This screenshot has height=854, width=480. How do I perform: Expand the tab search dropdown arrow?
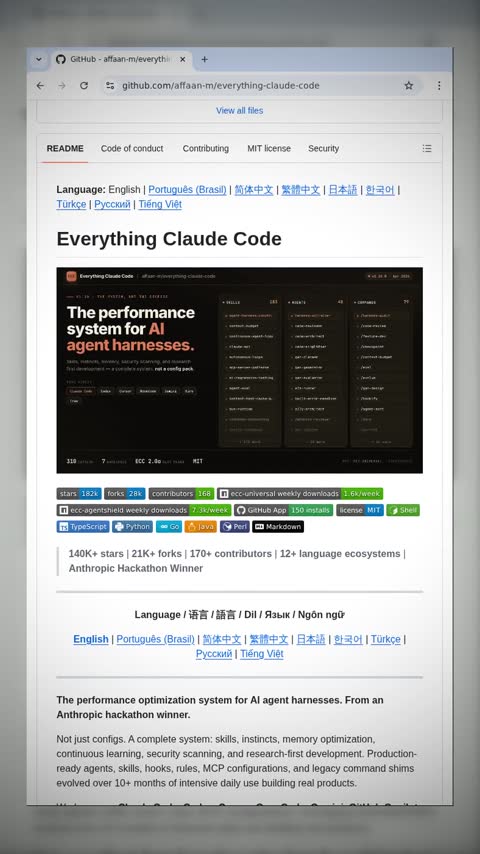click(39, 59)
